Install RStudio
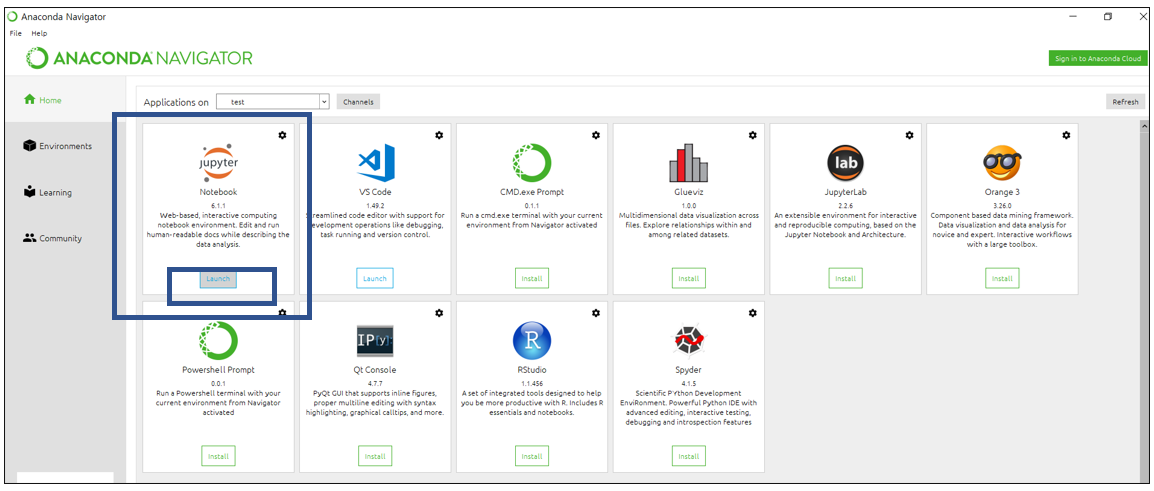 (532, 456)
